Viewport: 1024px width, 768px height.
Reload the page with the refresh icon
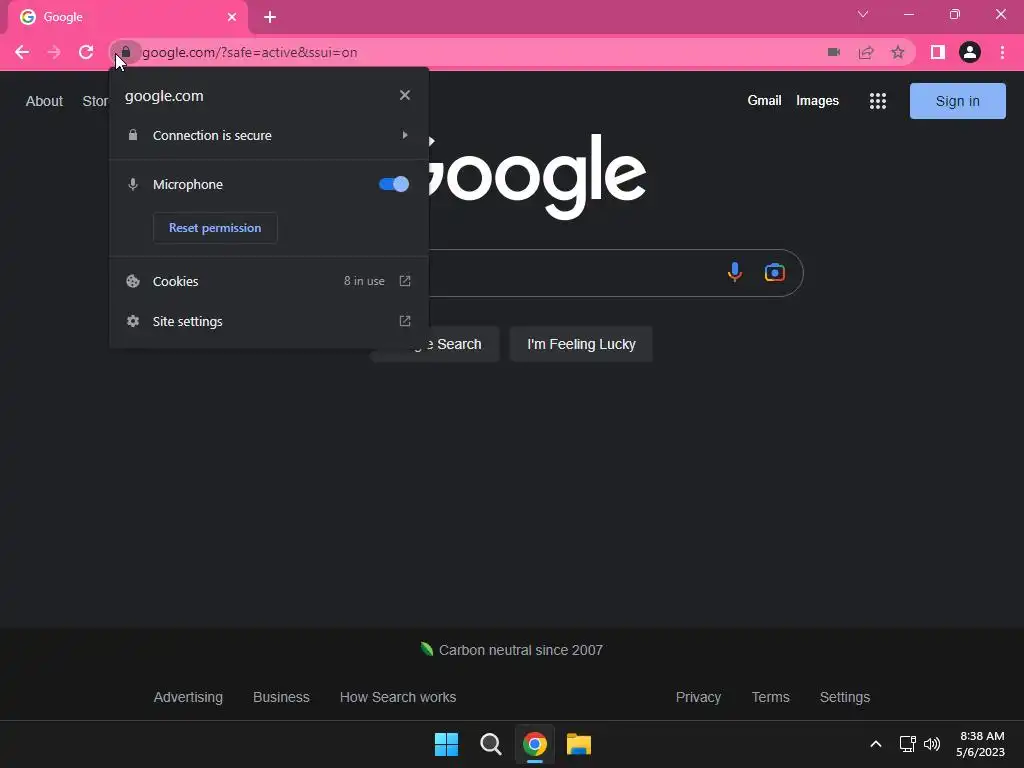(x=86, y=52)
